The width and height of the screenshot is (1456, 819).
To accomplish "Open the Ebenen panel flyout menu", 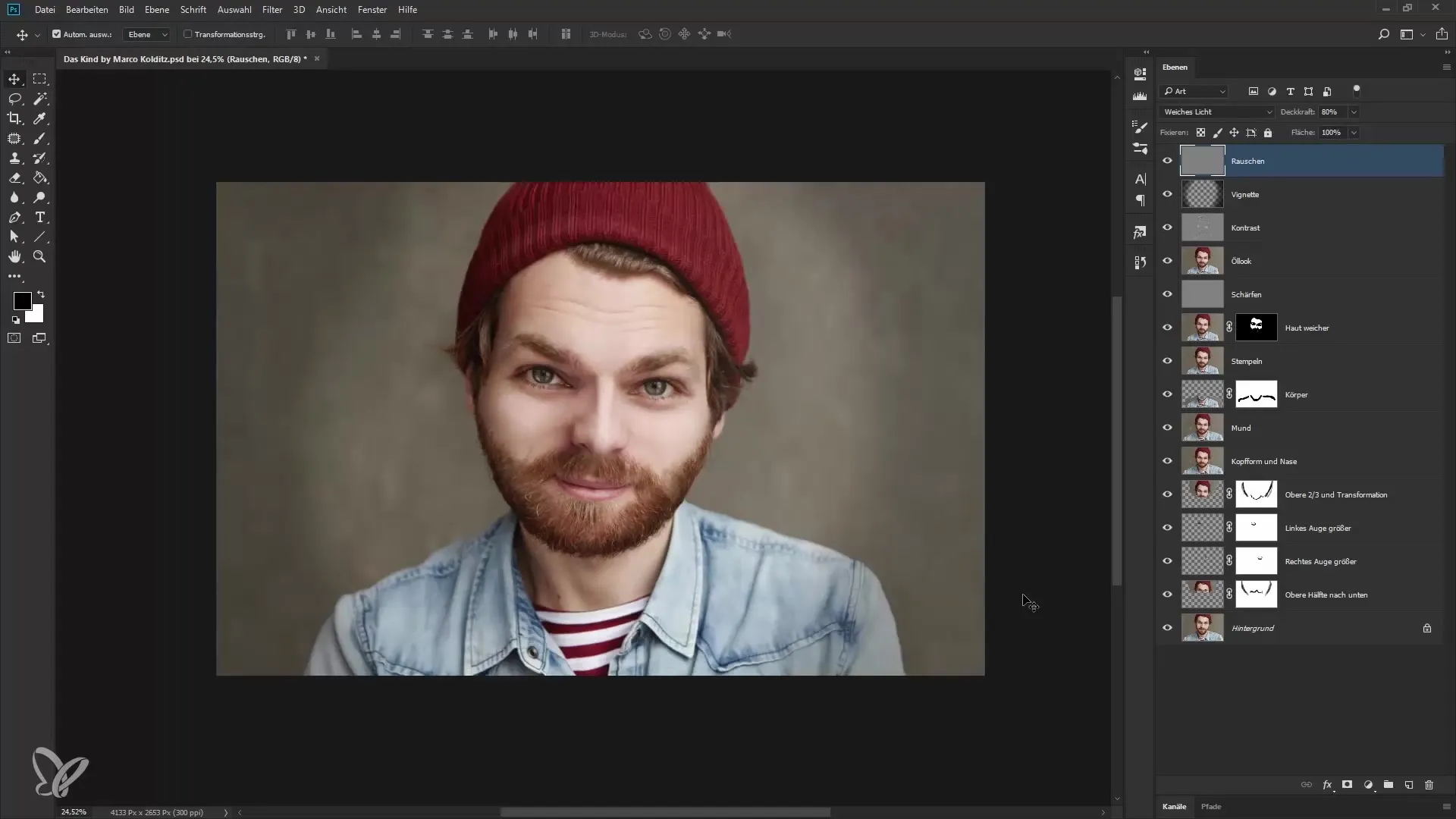I will [x=1446, y=67].
